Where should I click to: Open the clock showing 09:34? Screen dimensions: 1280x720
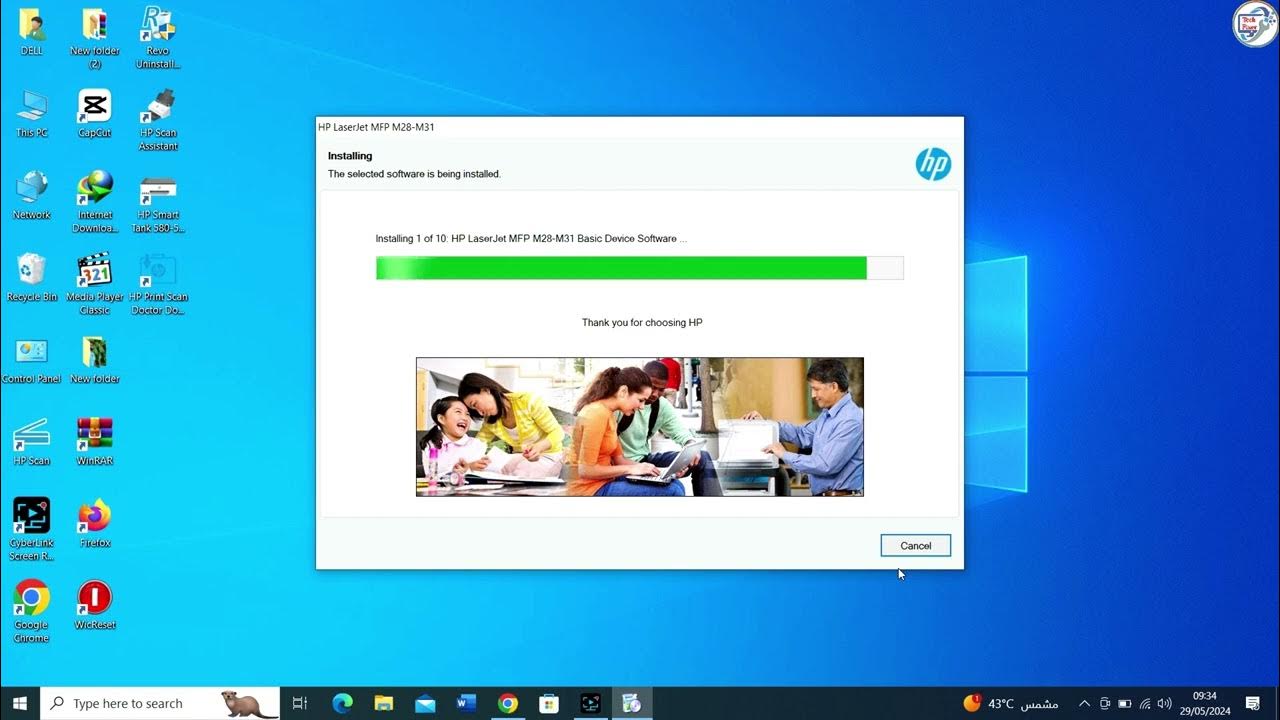point(1204,703)
